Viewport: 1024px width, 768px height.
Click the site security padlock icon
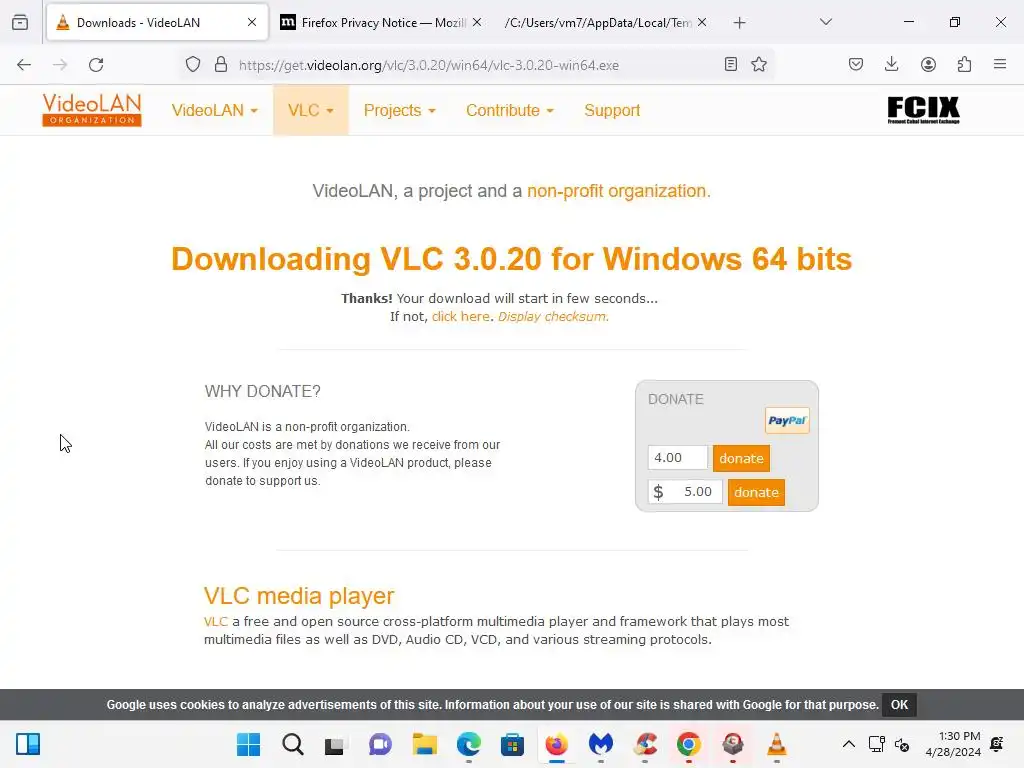coord(221,65)
